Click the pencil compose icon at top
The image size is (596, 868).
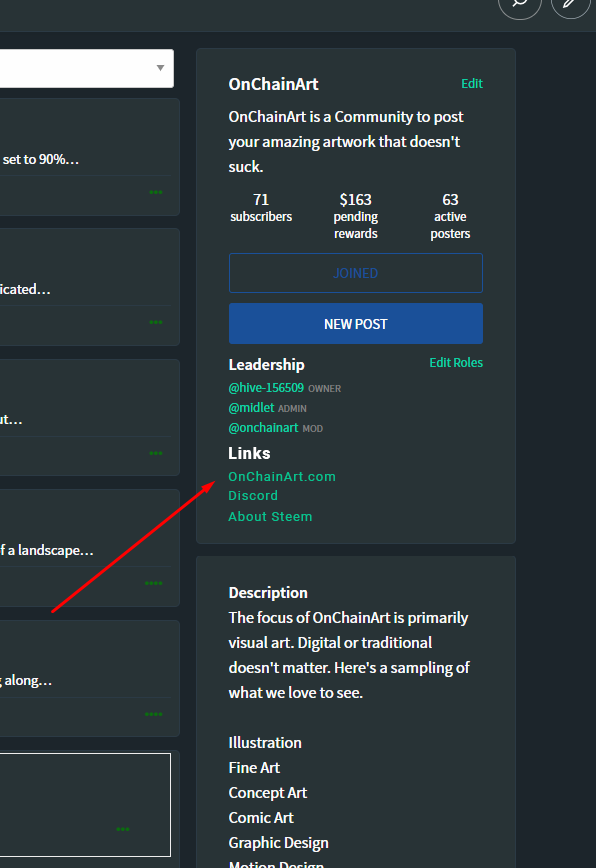point(571,3)
